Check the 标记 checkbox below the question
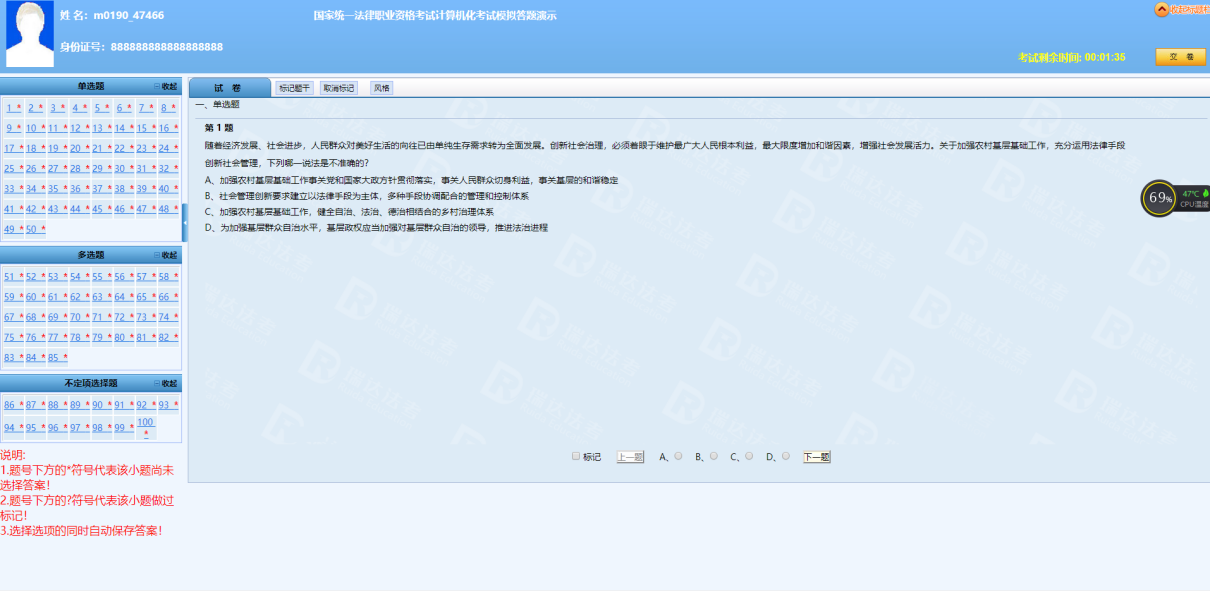This screenshot has height=591, width=1210. click(576, 456)
